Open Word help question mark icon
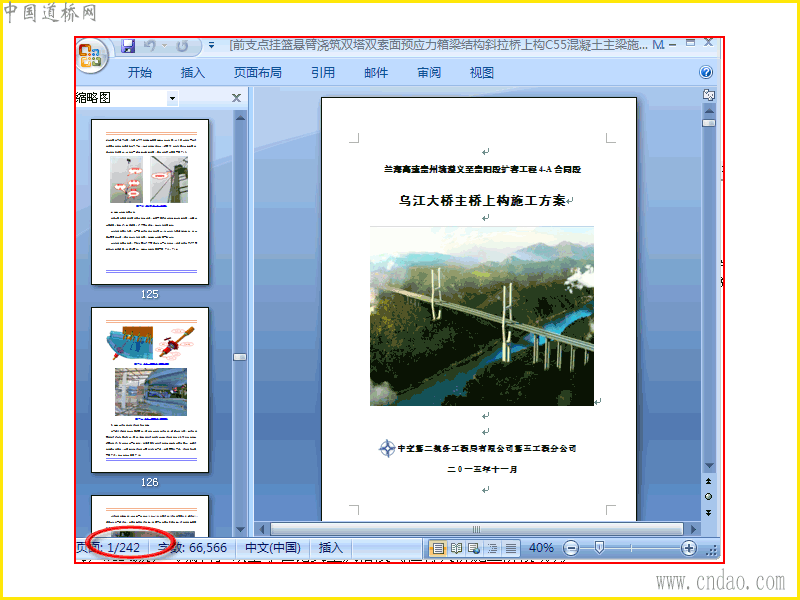 click(706, 72)
